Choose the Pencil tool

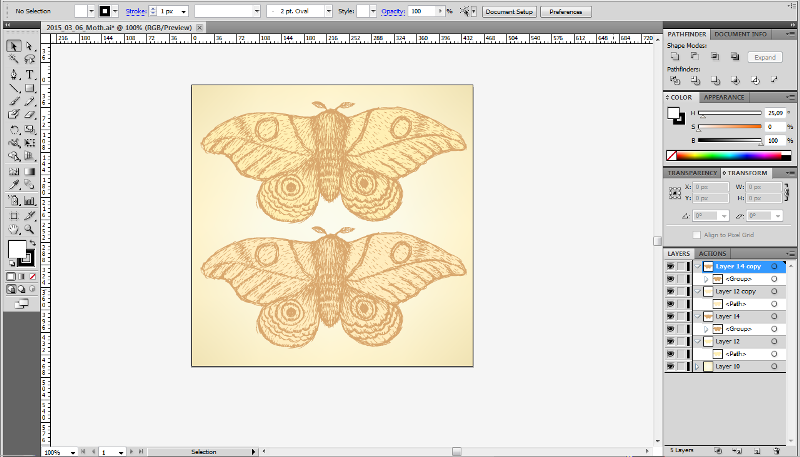[x=30, y=101]
